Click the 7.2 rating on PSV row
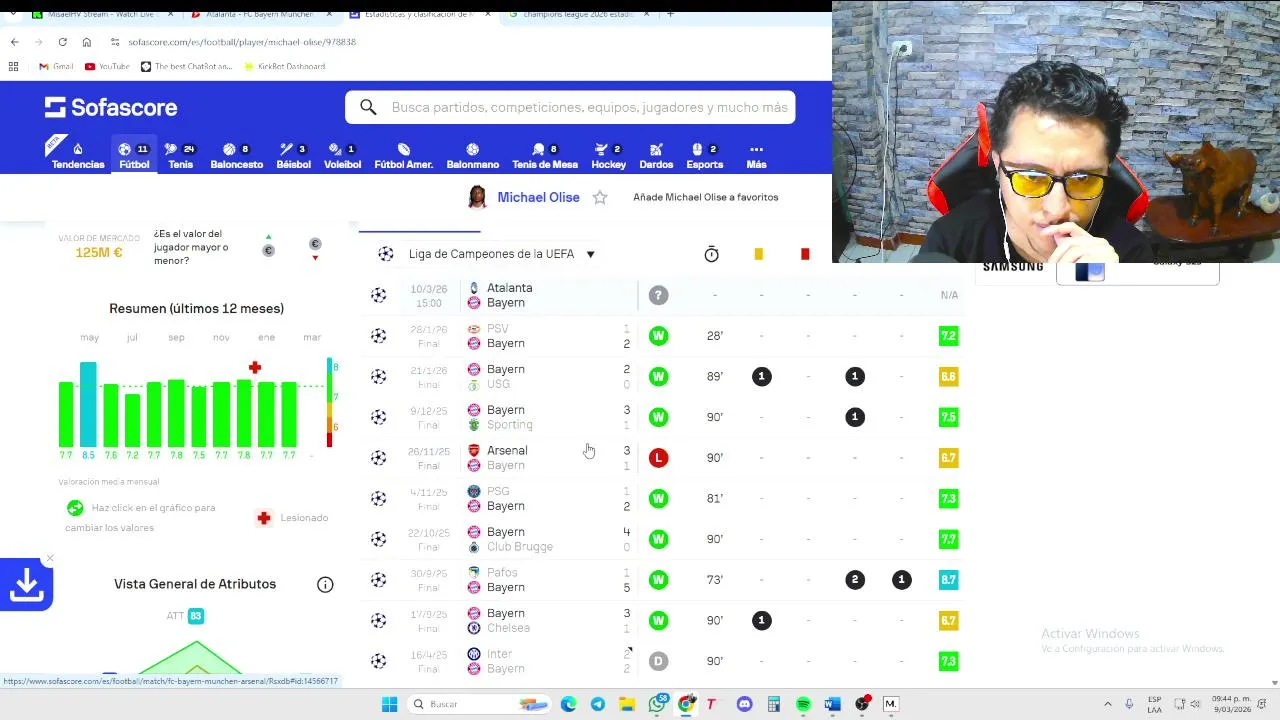Image resolution: width=1280 pixels, height=720 pixels. click(x=948, y=336)
